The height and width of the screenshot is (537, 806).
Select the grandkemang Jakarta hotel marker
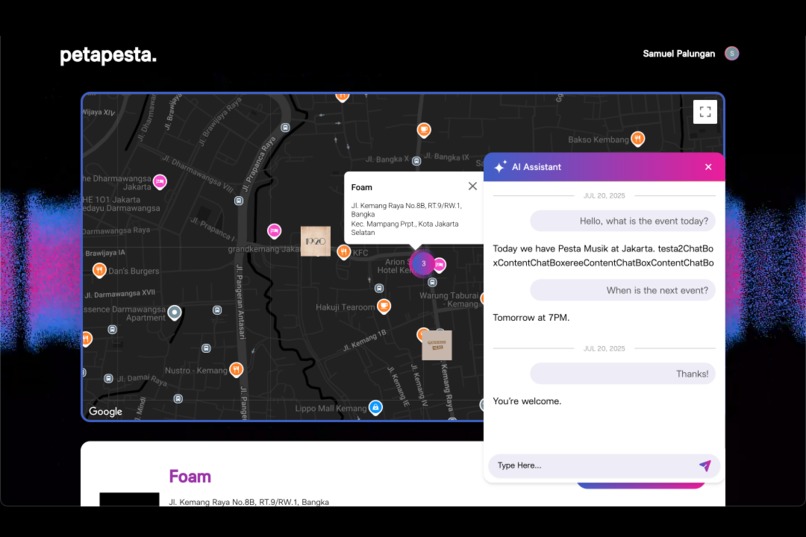[x=274, y=231]
